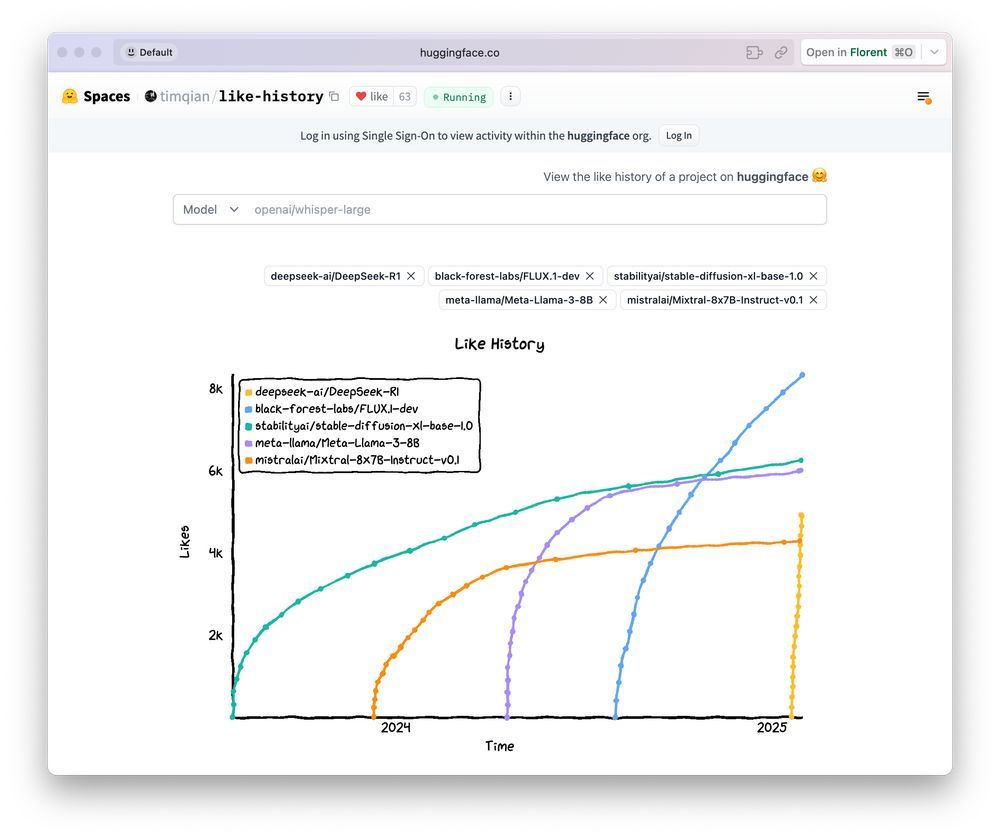Image resolution: width=1000 pixels, height=838 pixels.
Task: Click the top point of the yellow DeepSeek line
Action: pos(801,515)
